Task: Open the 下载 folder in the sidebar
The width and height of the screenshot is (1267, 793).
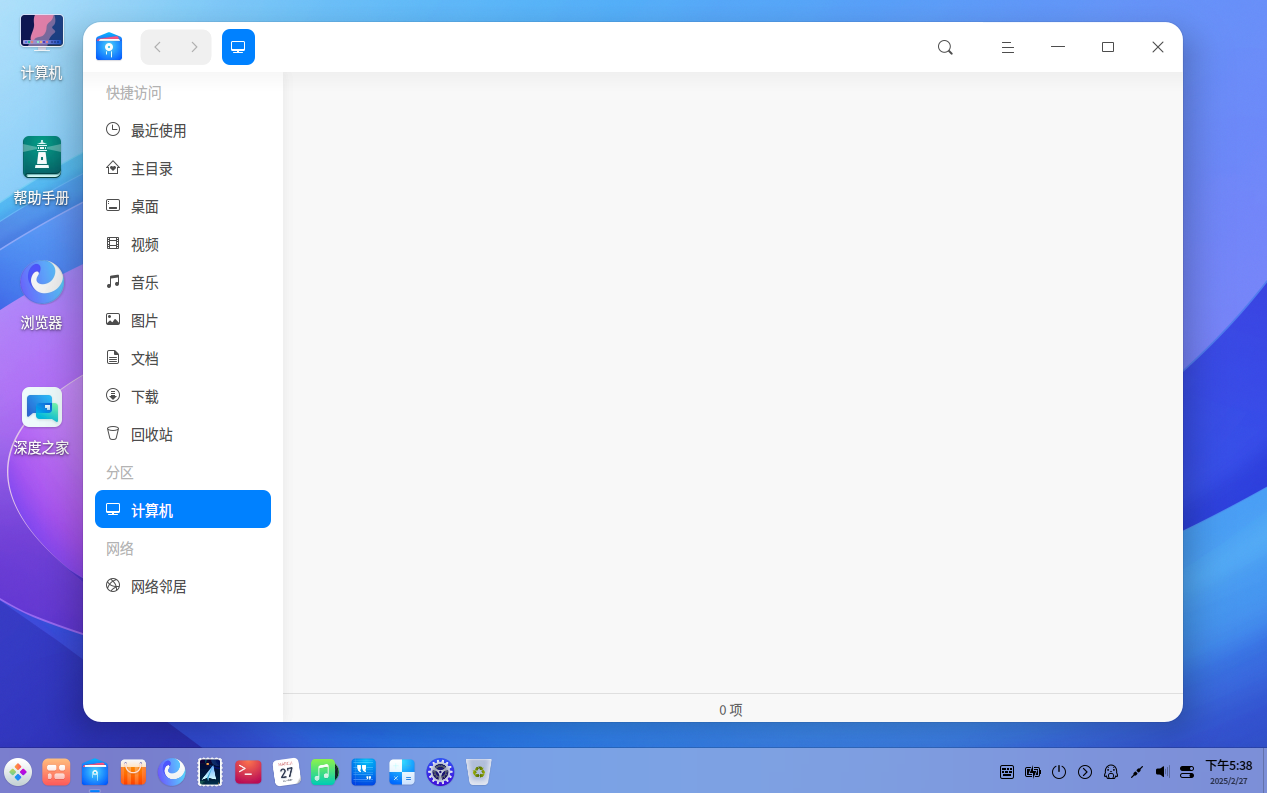Action: [183, 397]
